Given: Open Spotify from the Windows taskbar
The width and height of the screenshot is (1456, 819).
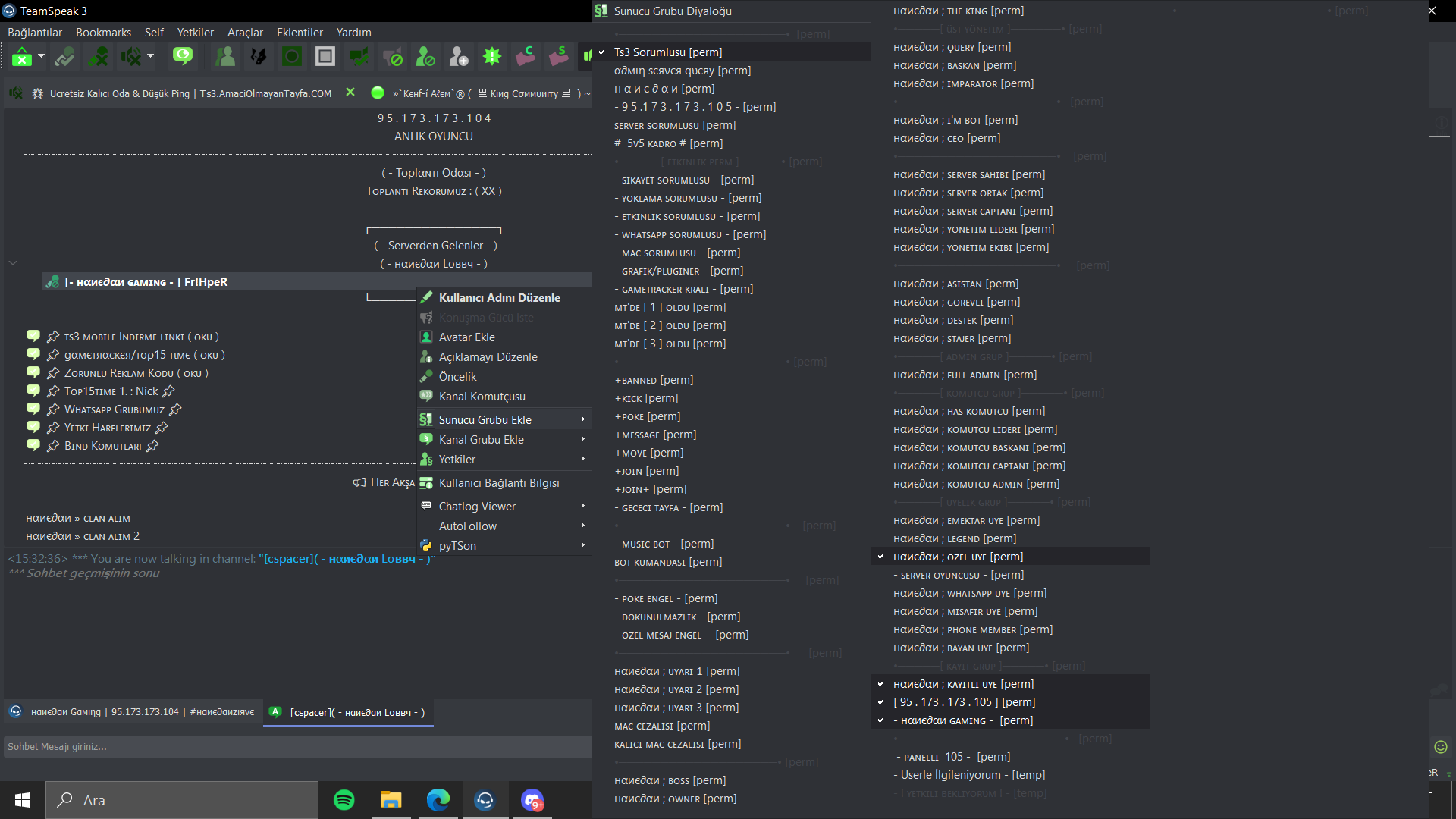Looking at the screenshot, I should [344, 800].
